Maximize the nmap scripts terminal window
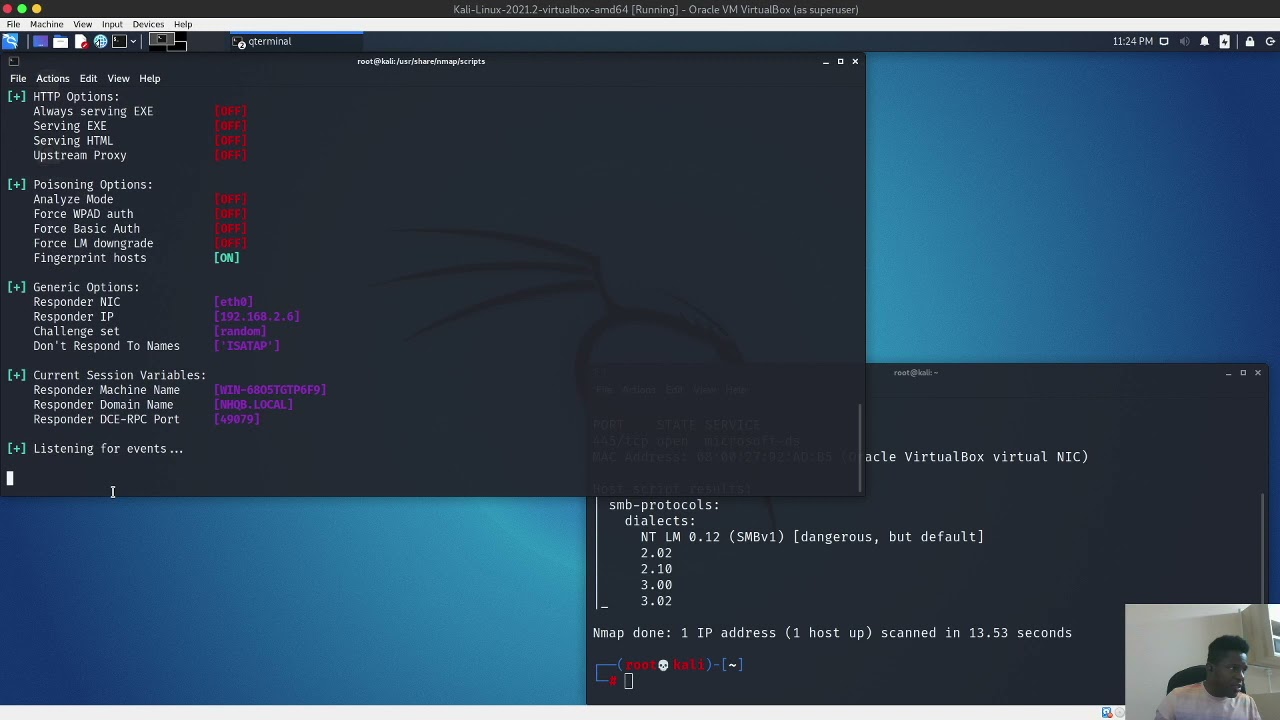The width and height of the screenshot is (1280, 720). (840, 61)
